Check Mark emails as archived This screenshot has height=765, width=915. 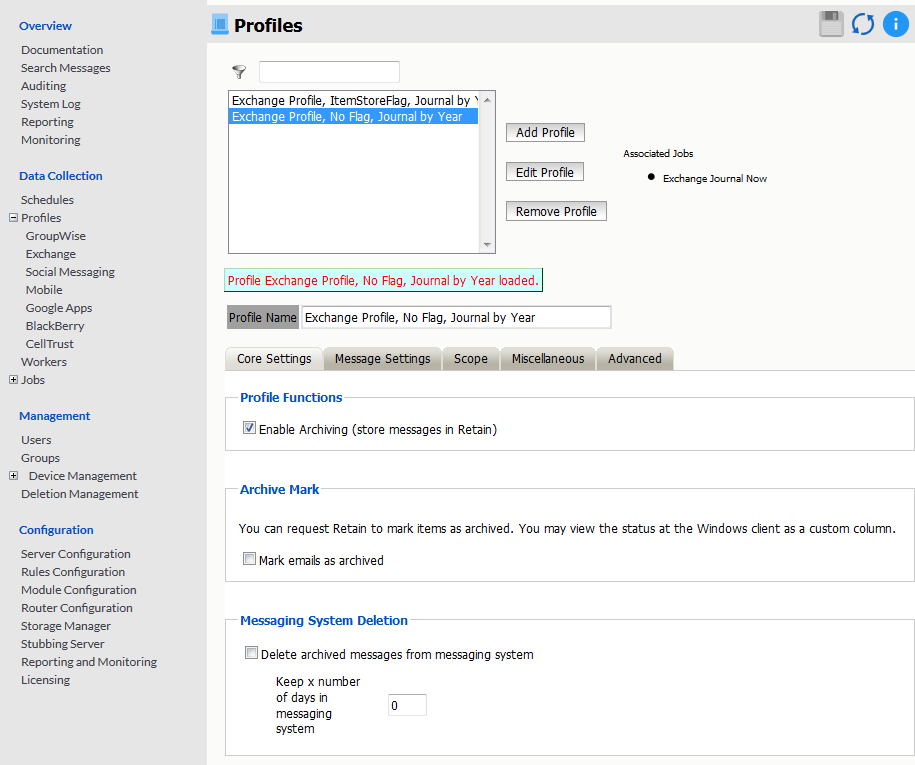(249, 560)
